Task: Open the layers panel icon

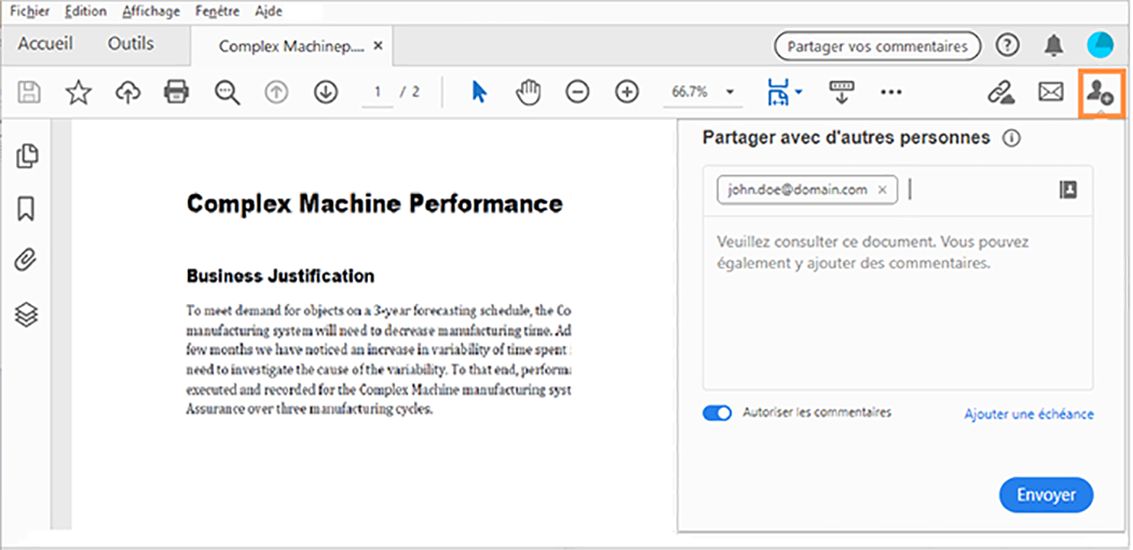Action: point(27,314)
